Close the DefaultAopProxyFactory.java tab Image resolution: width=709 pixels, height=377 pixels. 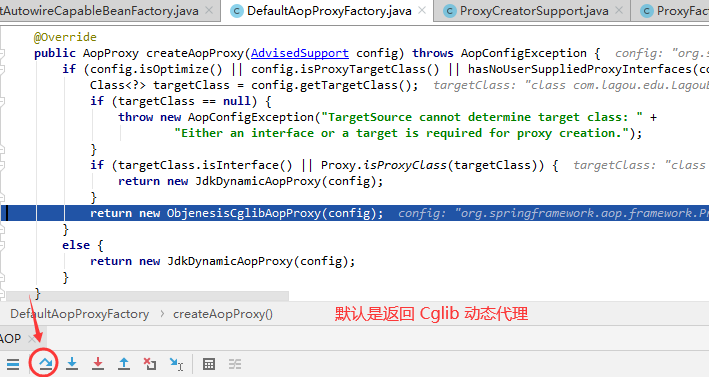click(x=422, y=10)
